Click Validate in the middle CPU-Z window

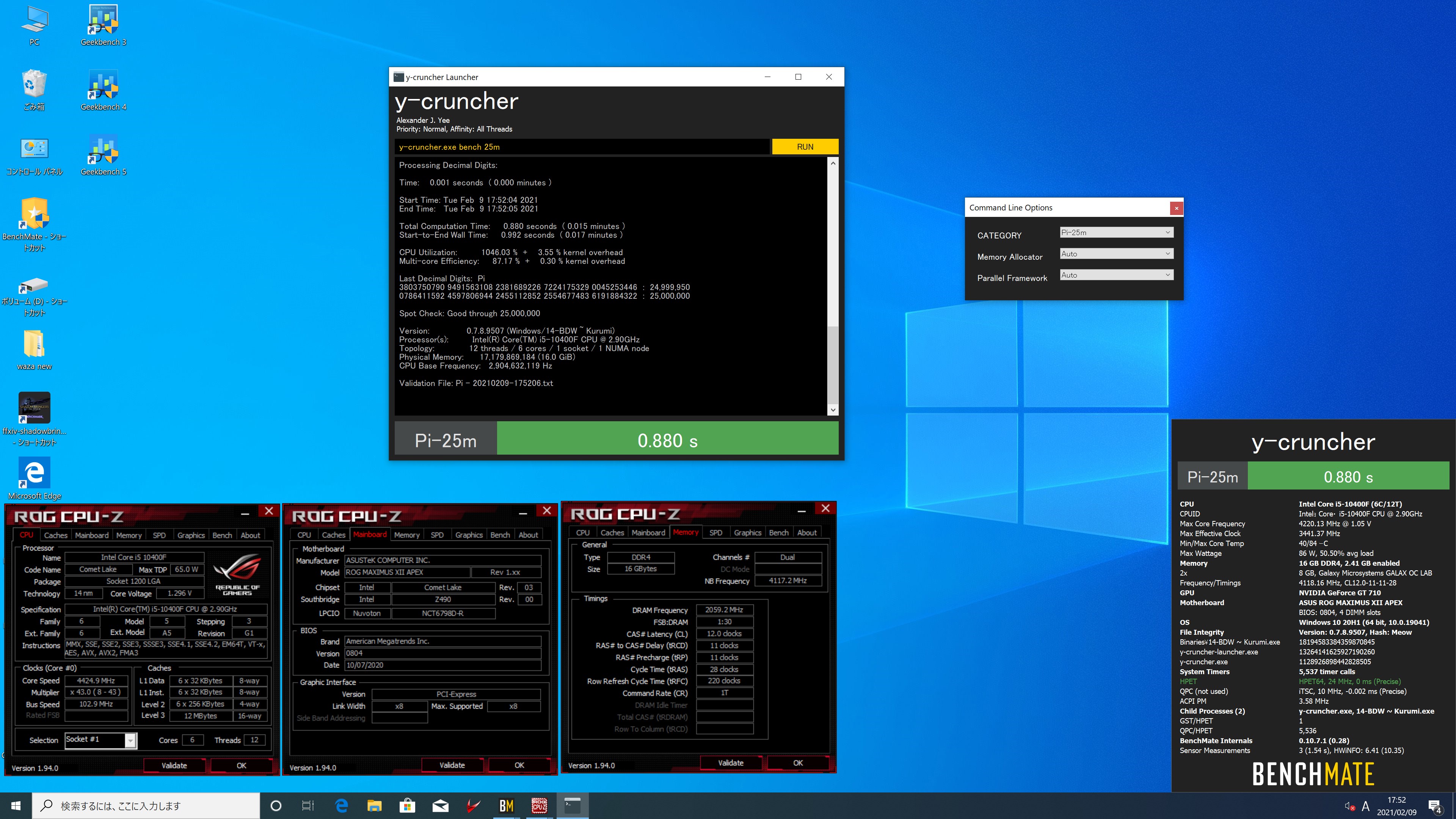[452, 765]
